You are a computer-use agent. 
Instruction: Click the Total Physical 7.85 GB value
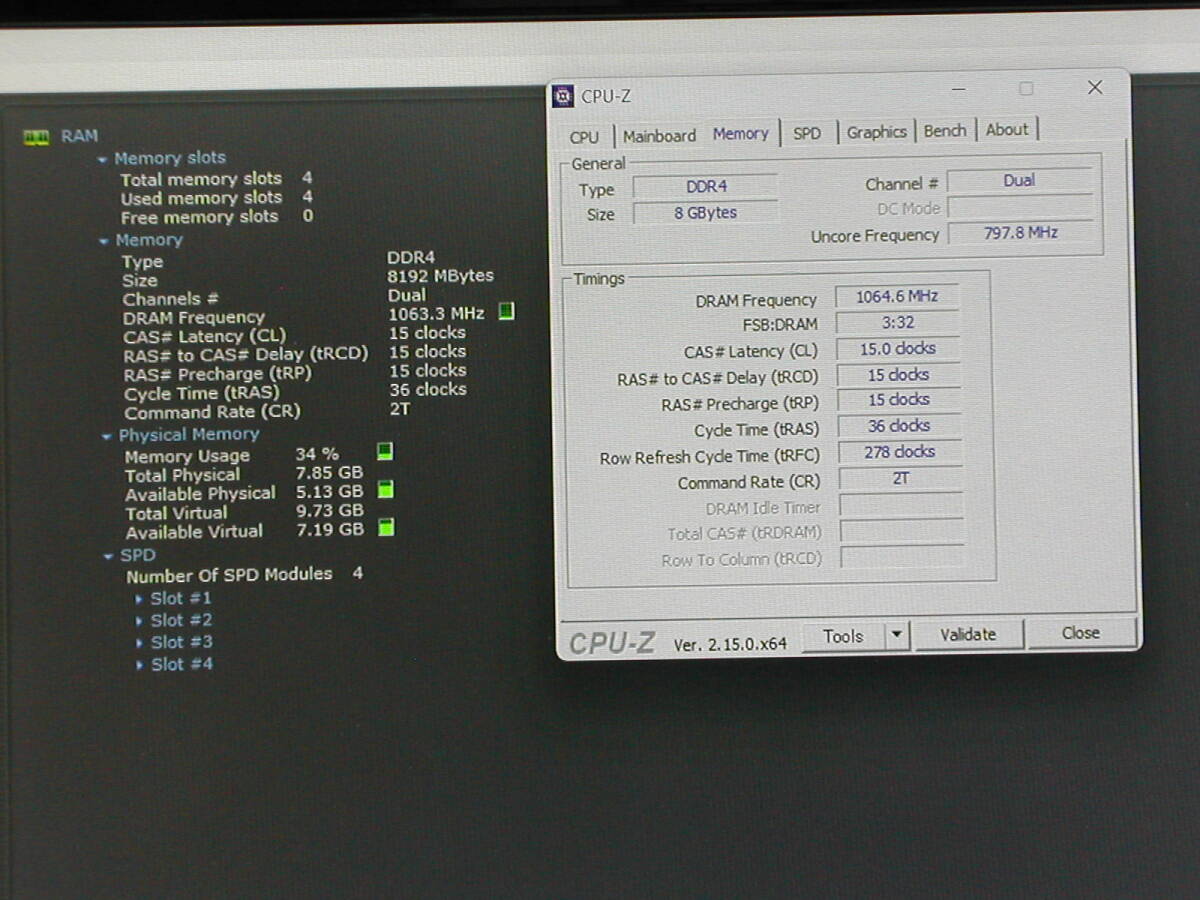(x=329, y=473)
